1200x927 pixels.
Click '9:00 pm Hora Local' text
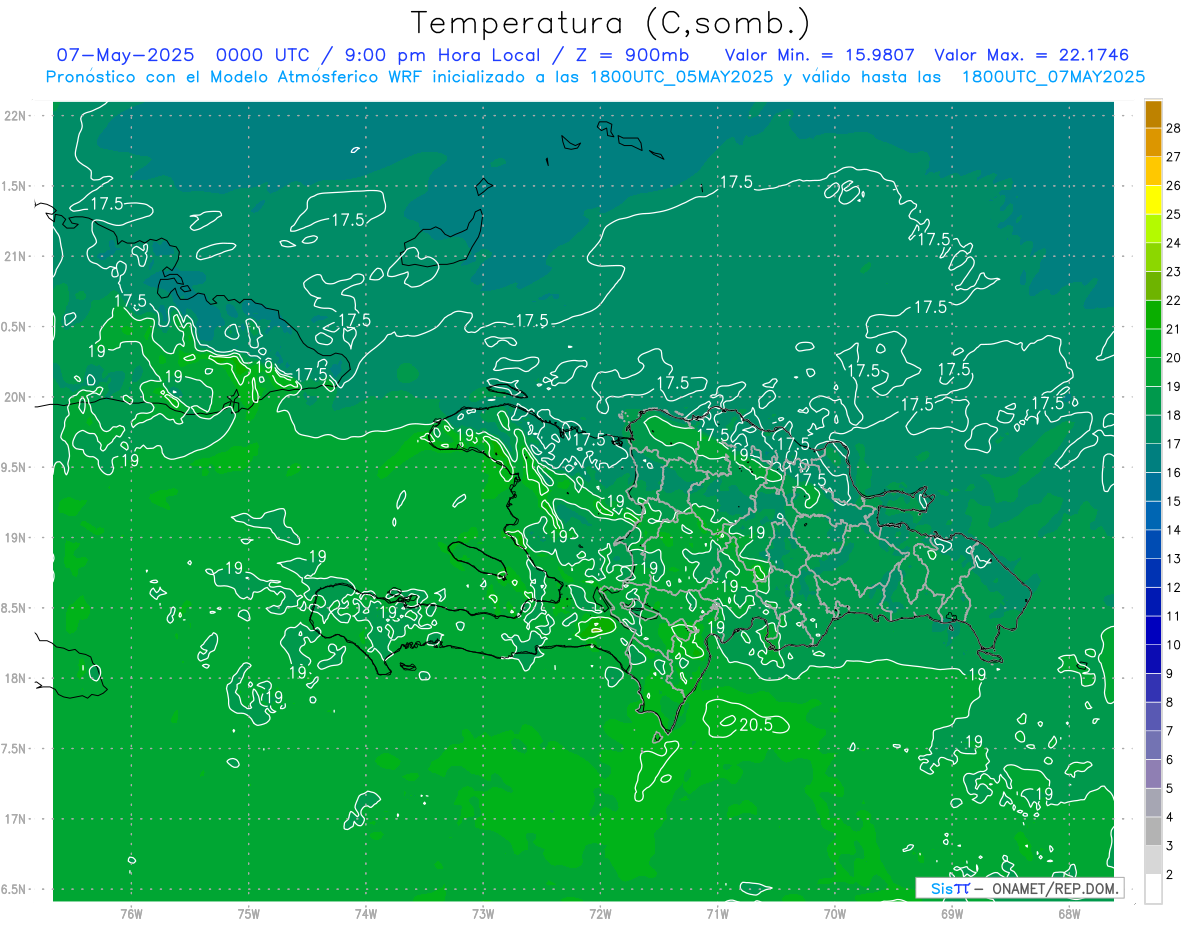point(444,55)
